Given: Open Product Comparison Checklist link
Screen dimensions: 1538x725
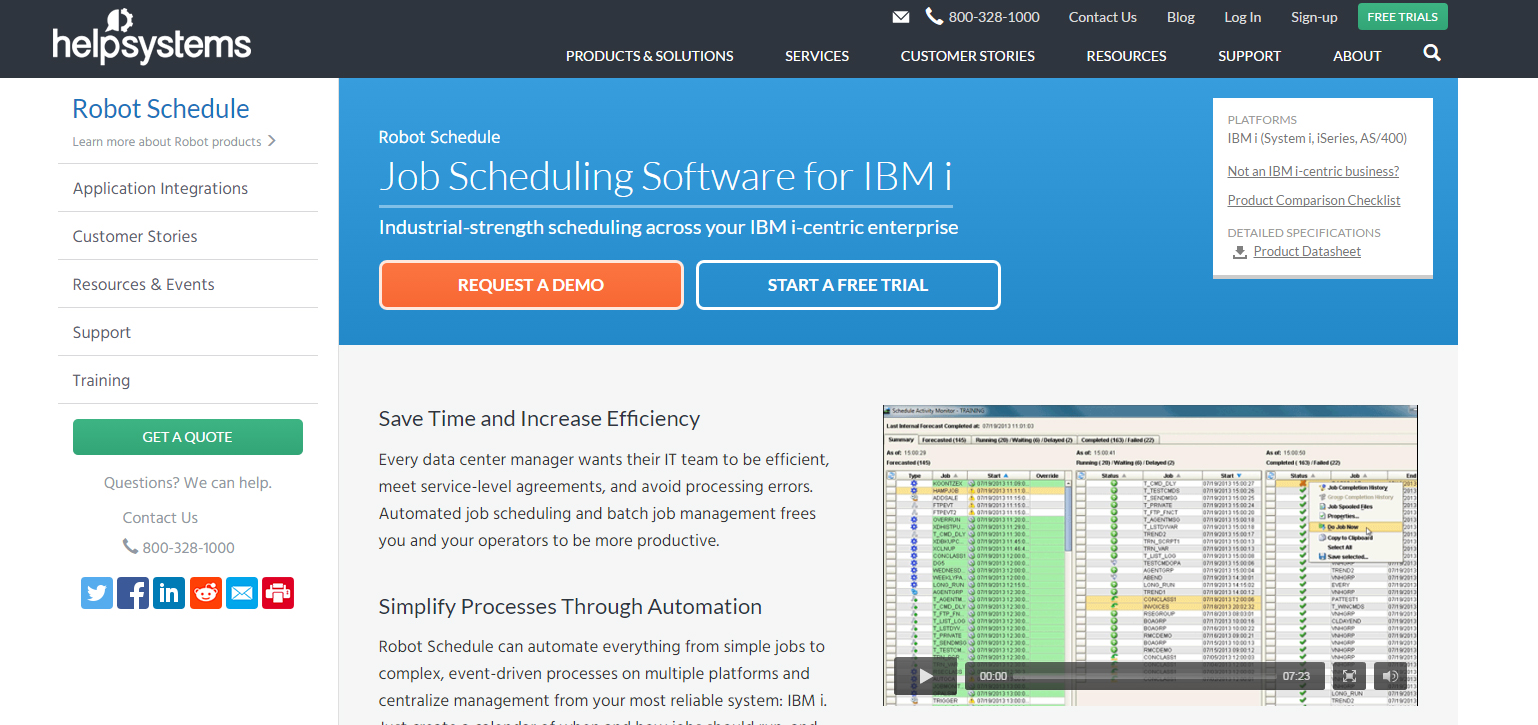Looking at the screenshot, I should [x=1314, y=200].
